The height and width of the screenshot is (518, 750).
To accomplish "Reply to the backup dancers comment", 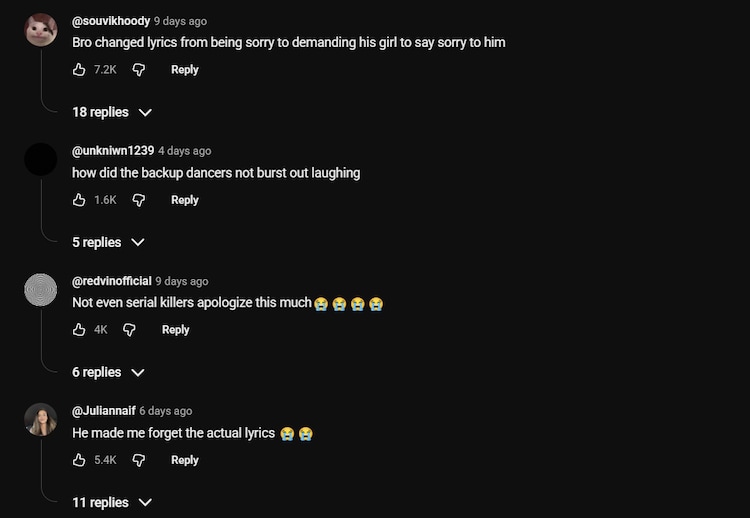I will pyautogui.click(x=185, y=200).
